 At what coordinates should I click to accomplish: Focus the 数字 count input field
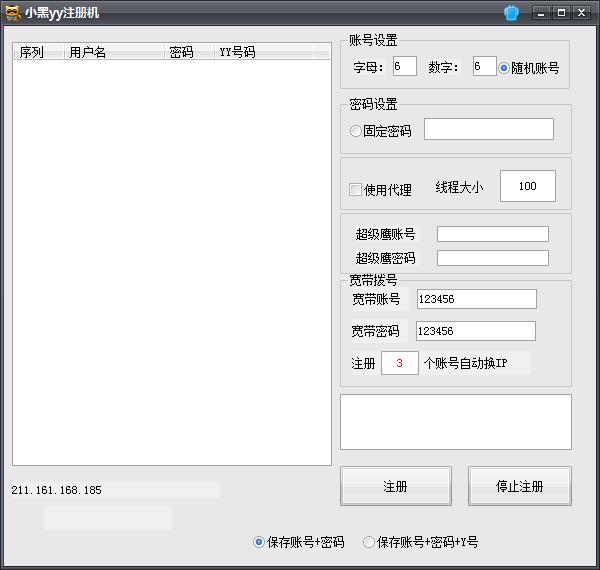point(483,67)
